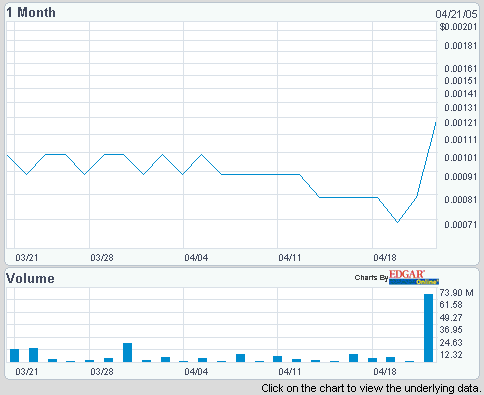Click the 03/21 date under volume chart
484x395 pixels.
[x=27, y=372]
